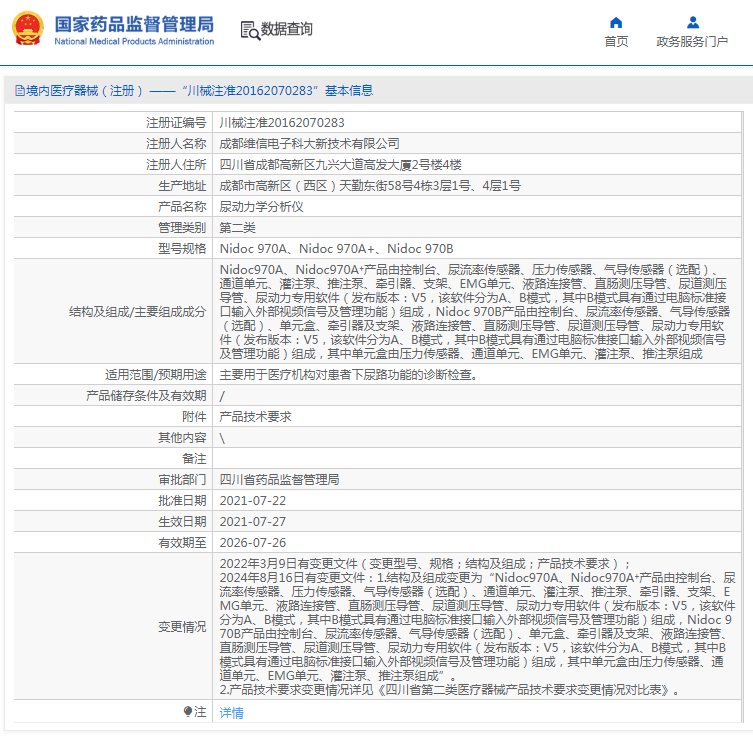Select expiry date 2026-07-26
The width and height of the screenshot is (753, 736).
coord(253,543)
